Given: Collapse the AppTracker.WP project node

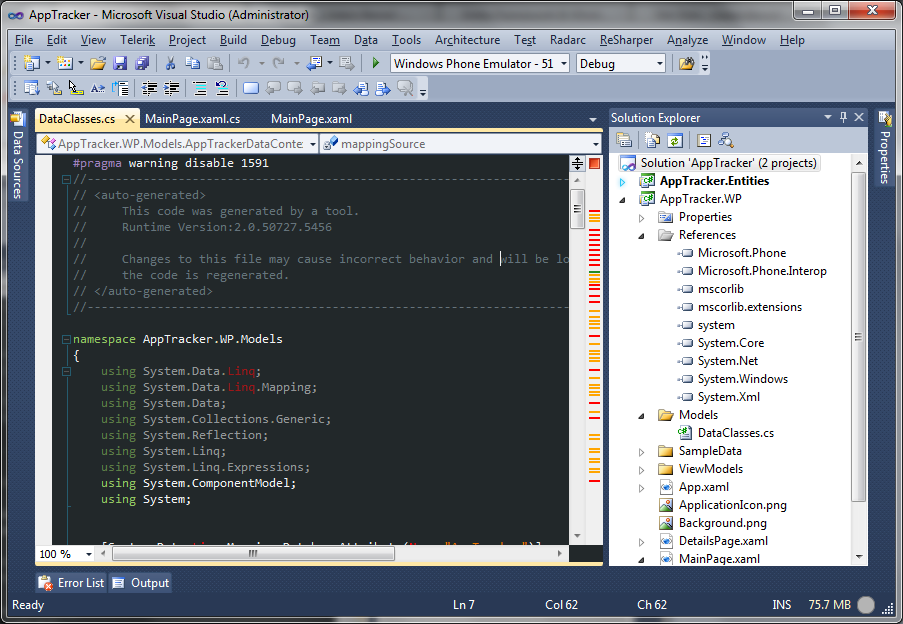Looking at the screenshot, I should pos(623,200).
